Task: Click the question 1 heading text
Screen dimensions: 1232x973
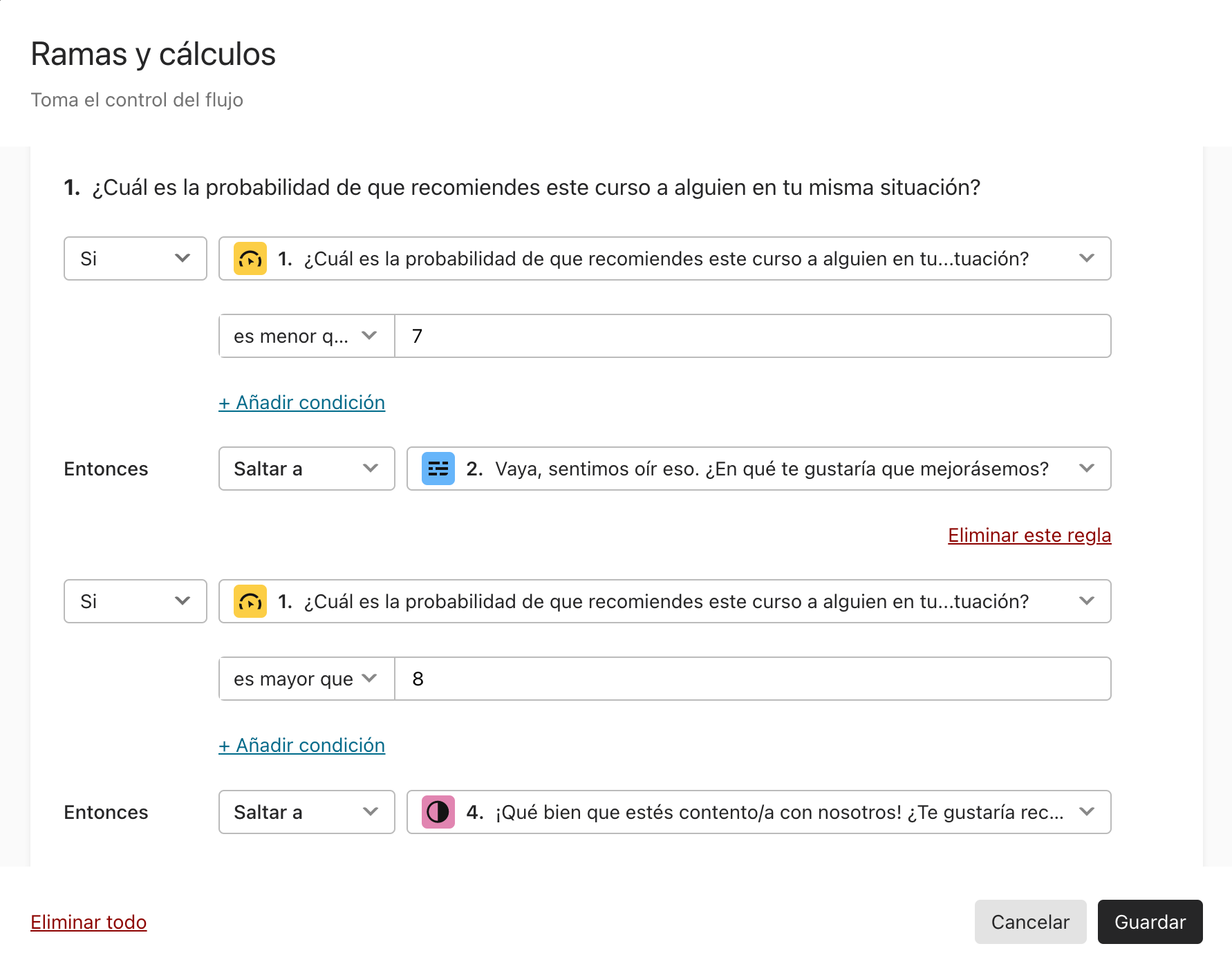Action: click(x=522, y=187)
